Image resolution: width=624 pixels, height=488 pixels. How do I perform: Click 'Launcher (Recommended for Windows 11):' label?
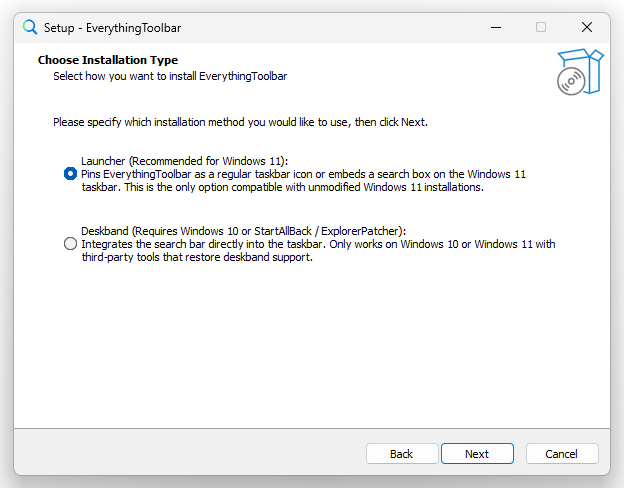(x=184, y=161)
